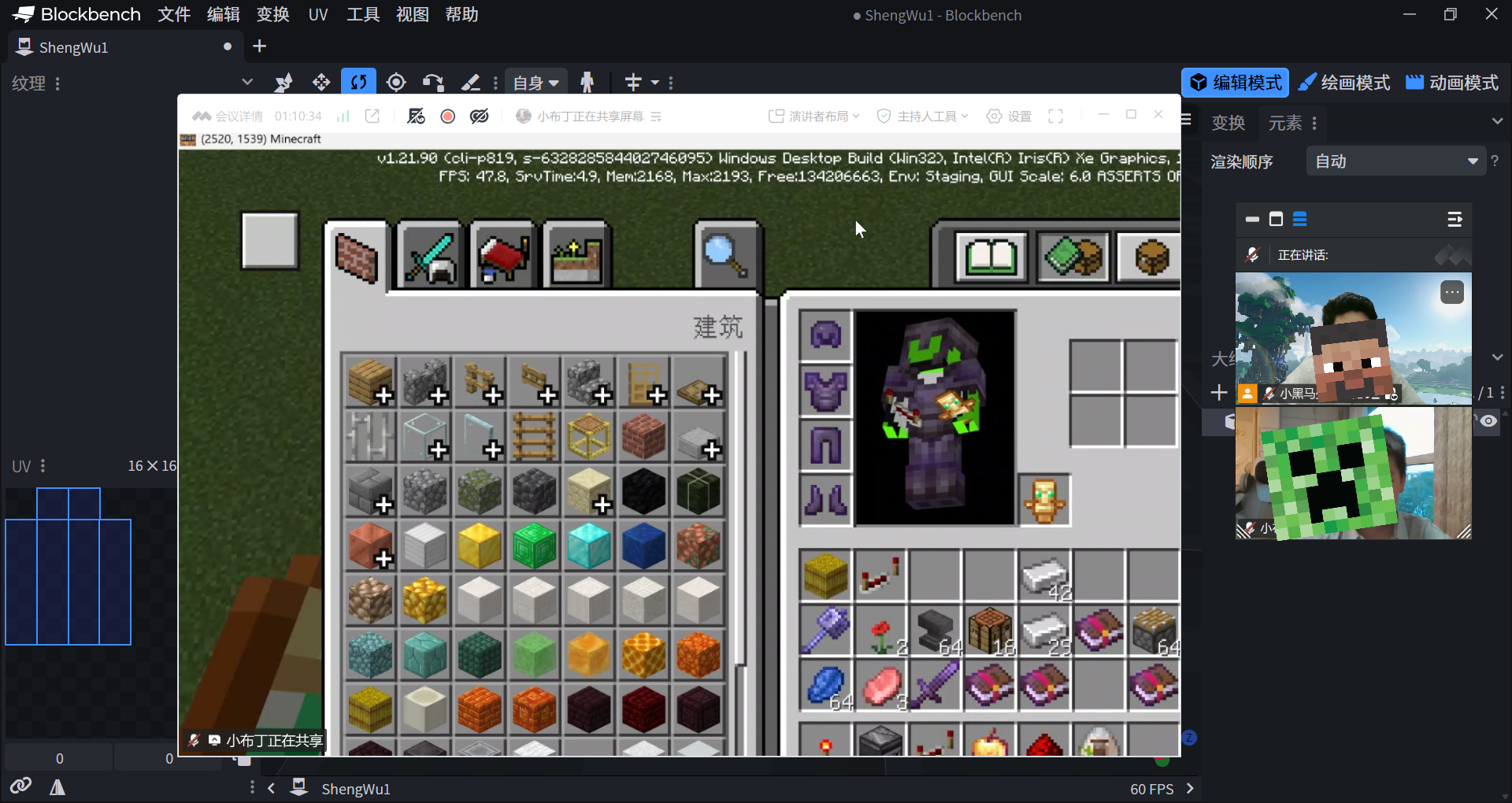This screenshot has width=1512, height=803.
Task: Open the 文件 menu
Action: click(x=174, y=15)
